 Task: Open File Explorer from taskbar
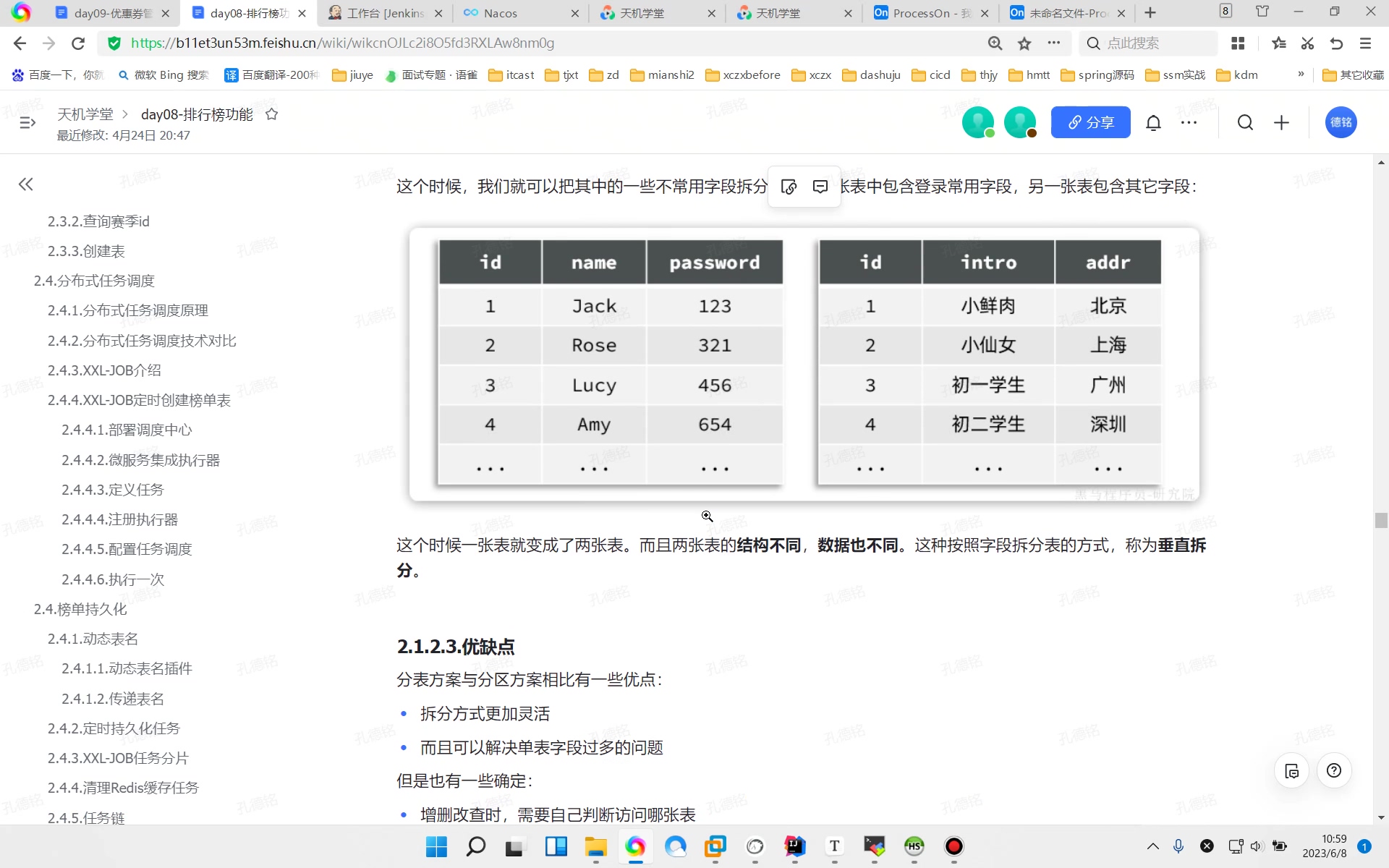click(595, 846)
